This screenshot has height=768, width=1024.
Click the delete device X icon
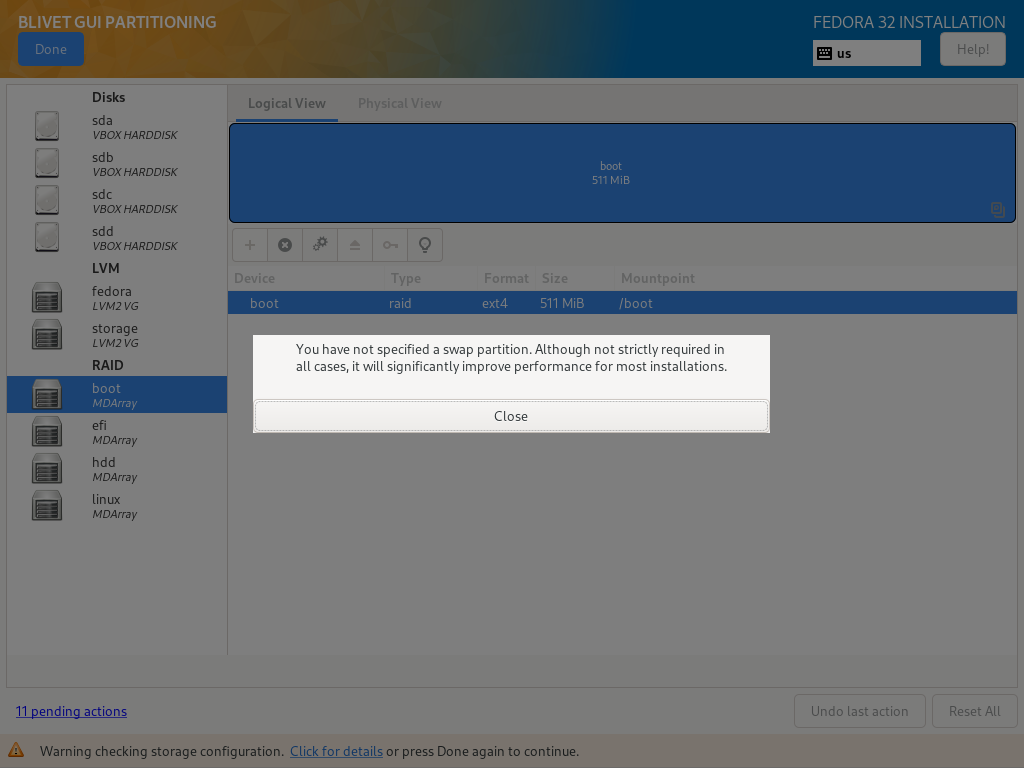(285, 245)
